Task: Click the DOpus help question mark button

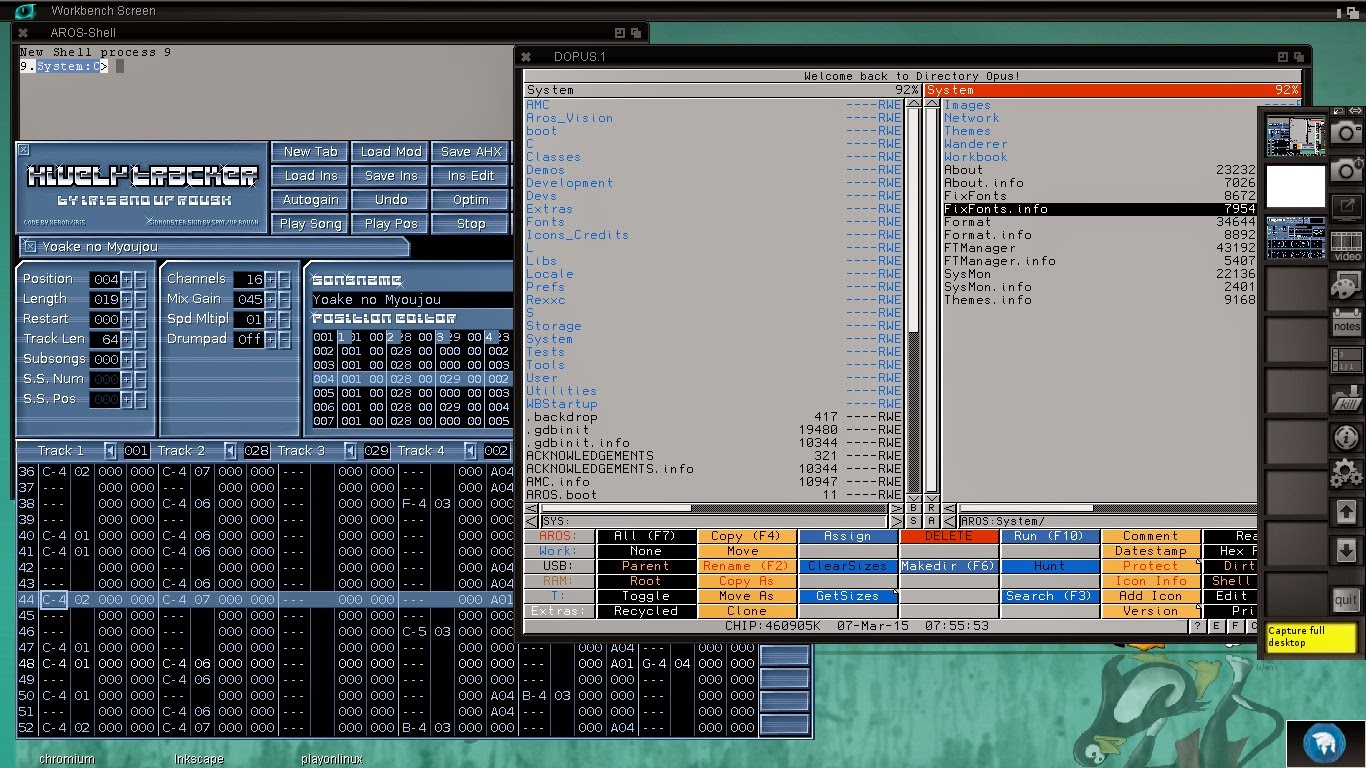Action: point(1197,626)
